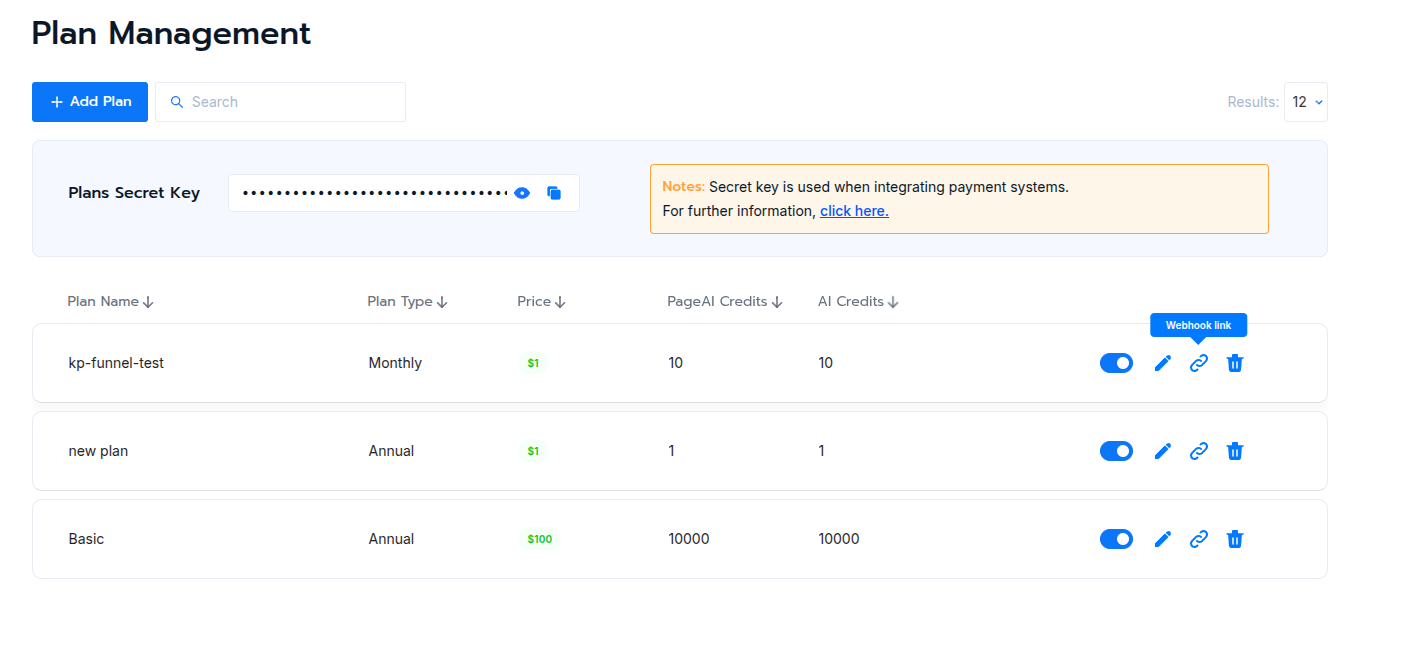Delete the Basic plan
This screenshot has width=1424, height=671.
point(1235,539)
